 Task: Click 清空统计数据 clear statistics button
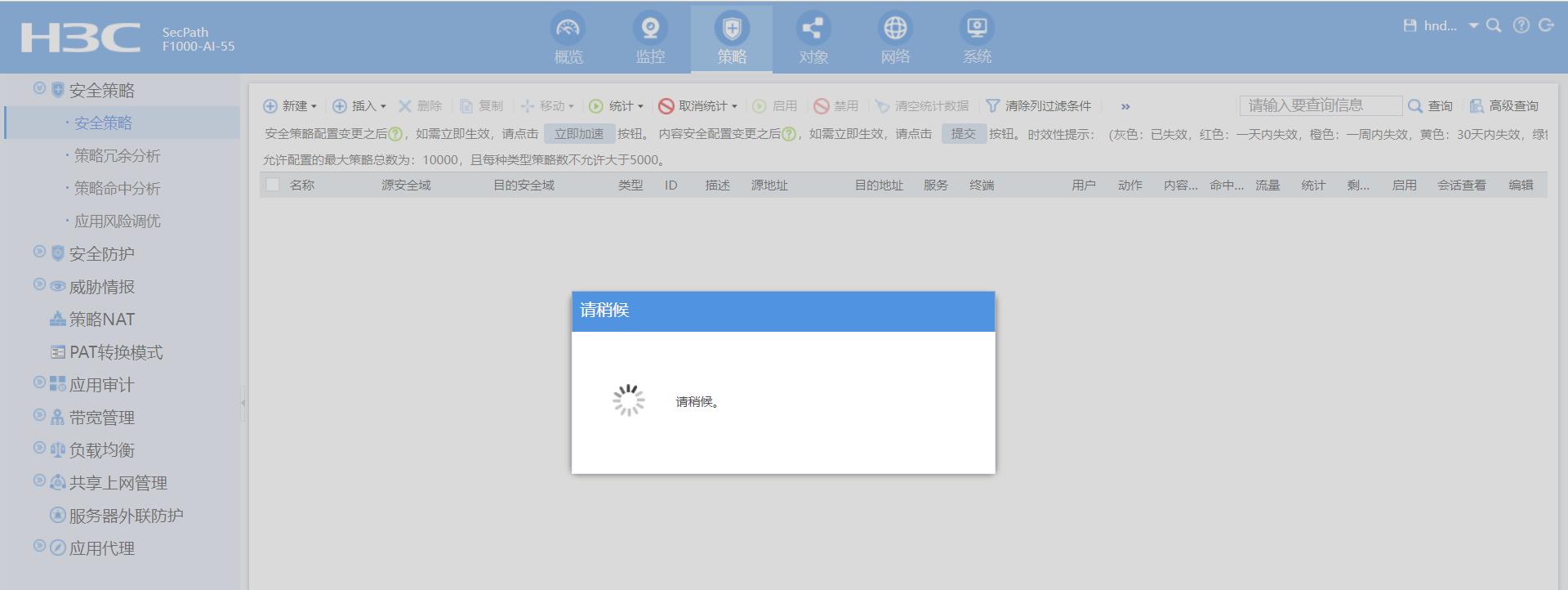(x=922, y=106)
